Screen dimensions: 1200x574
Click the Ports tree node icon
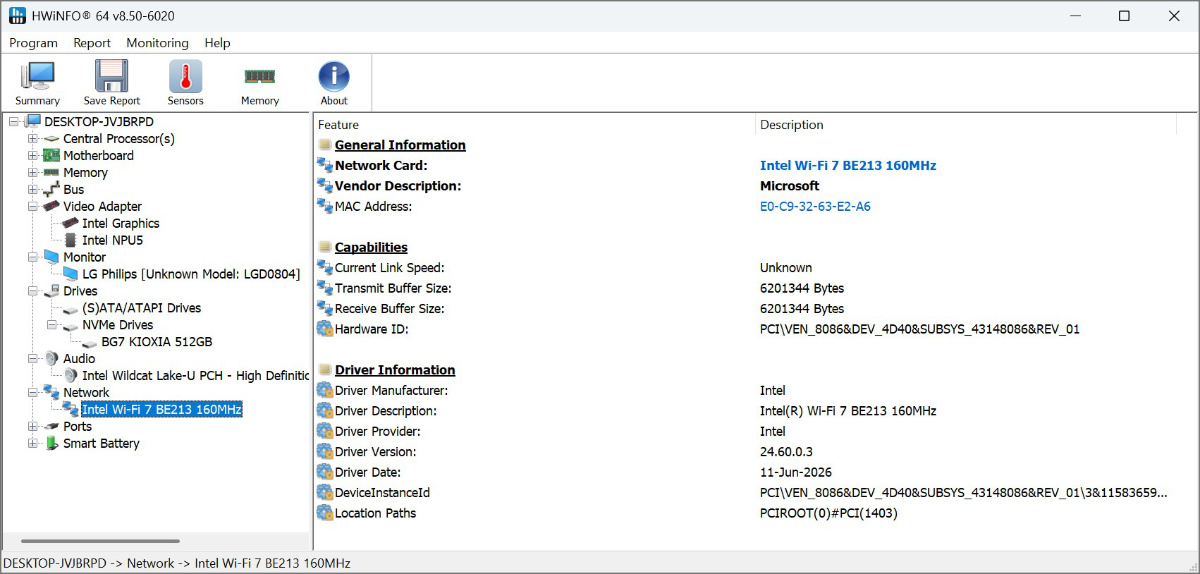pos(52,427)
